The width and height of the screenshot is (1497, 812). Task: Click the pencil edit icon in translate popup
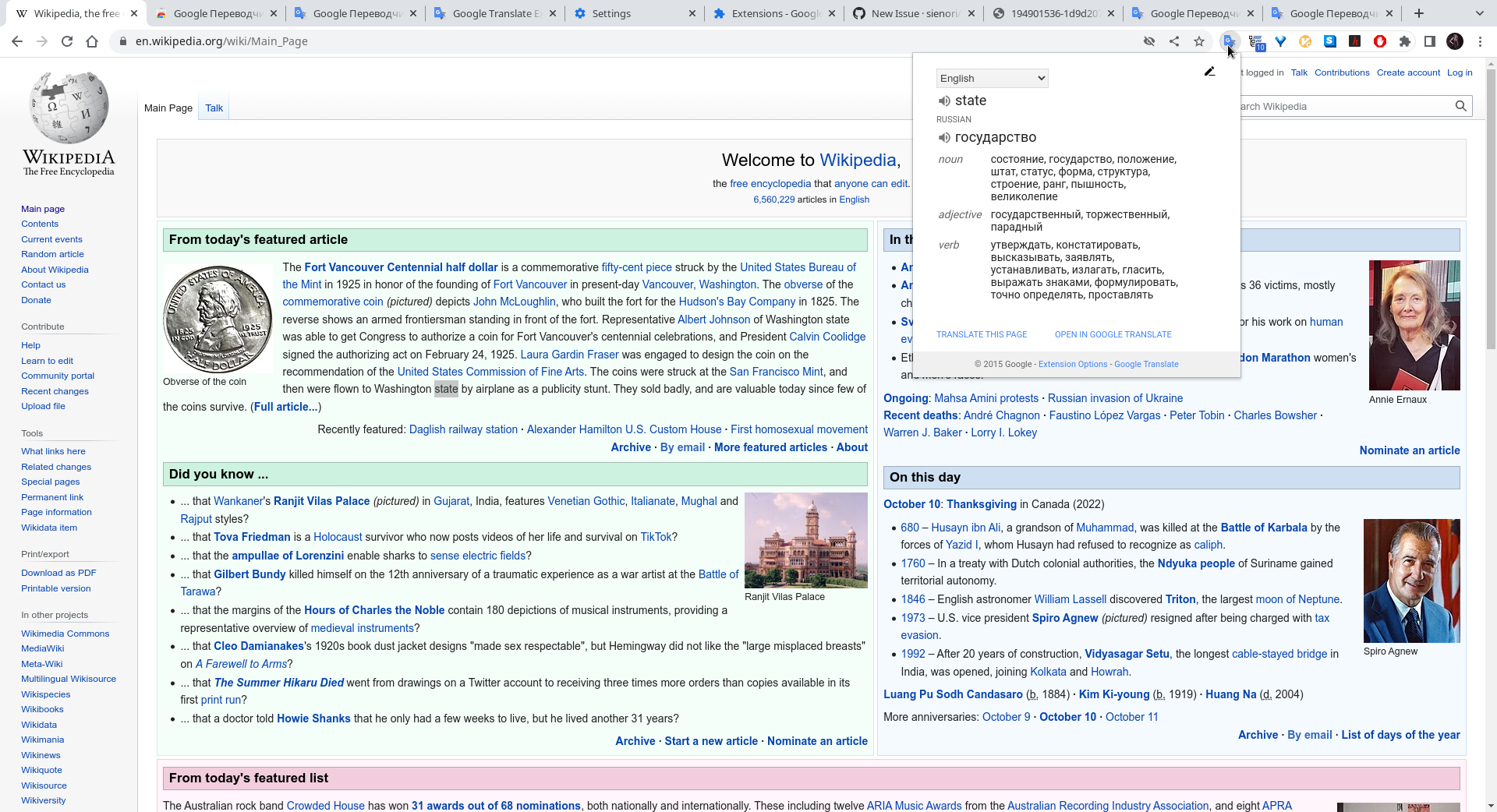(1209, 72)
